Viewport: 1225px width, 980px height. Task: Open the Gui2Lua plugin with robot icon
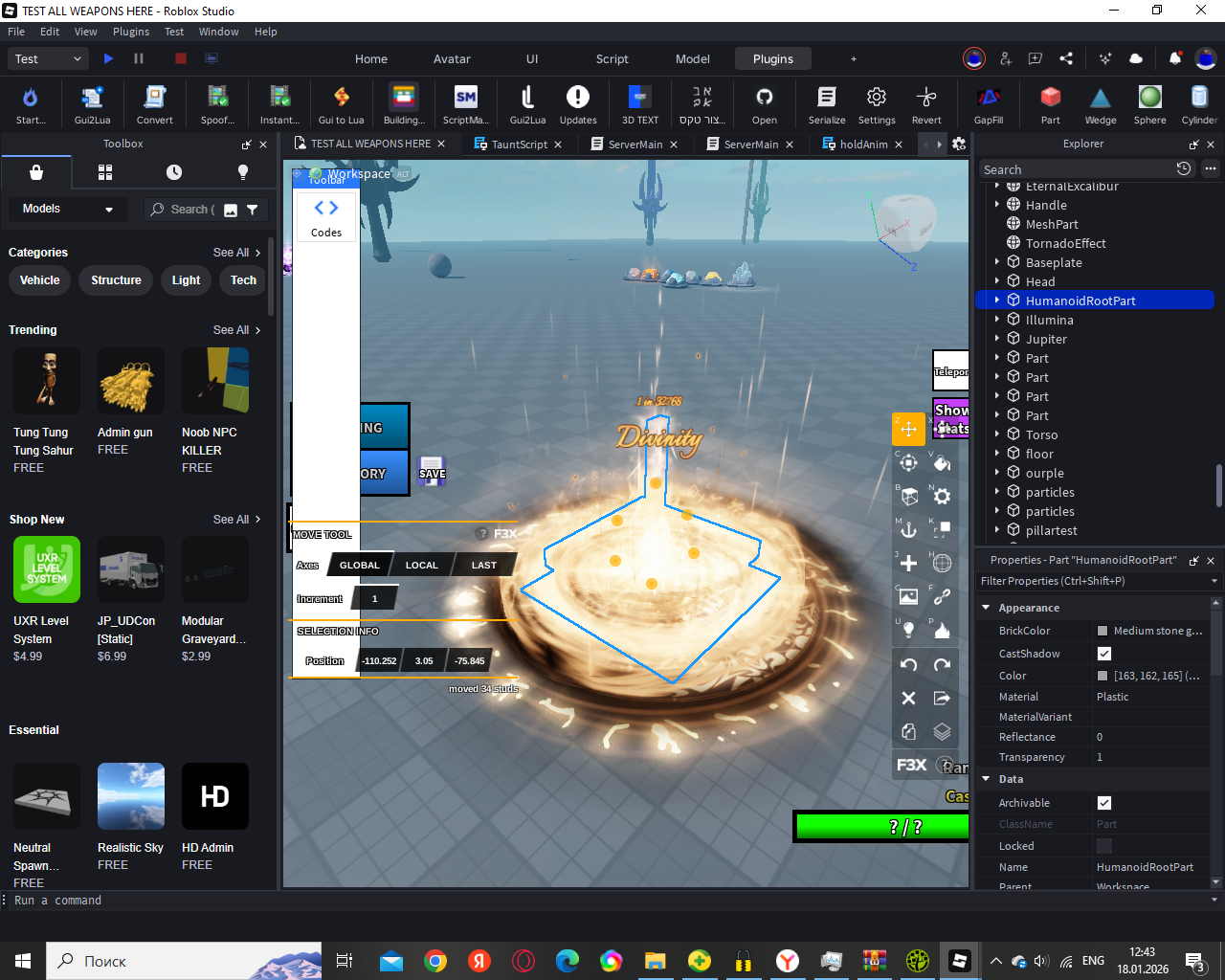point(92,104)
